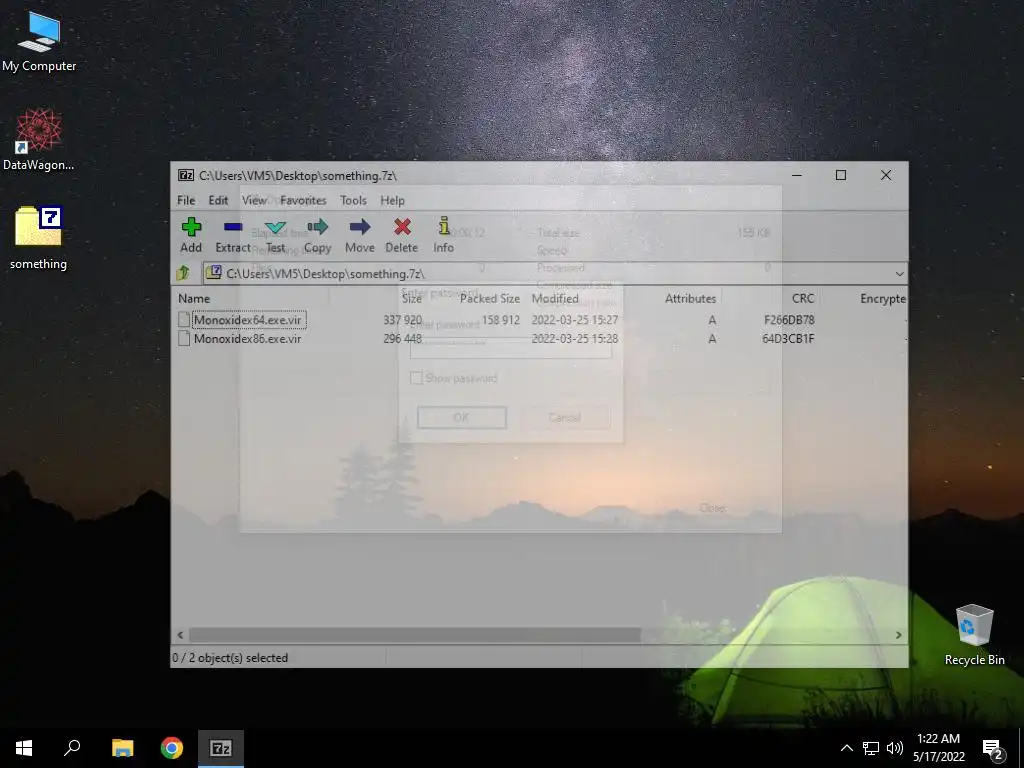The image size is (1024, 768).
Task: Maximize the 7-Zip window
Action: click(841, 175)
